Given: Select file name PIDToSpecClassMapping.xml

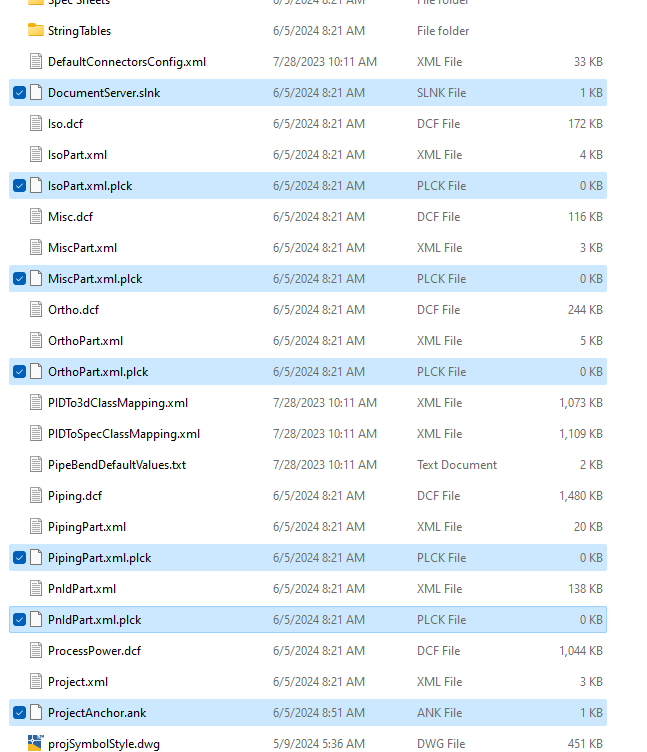Looking at the screenshot, I should [x=124, y=434].
